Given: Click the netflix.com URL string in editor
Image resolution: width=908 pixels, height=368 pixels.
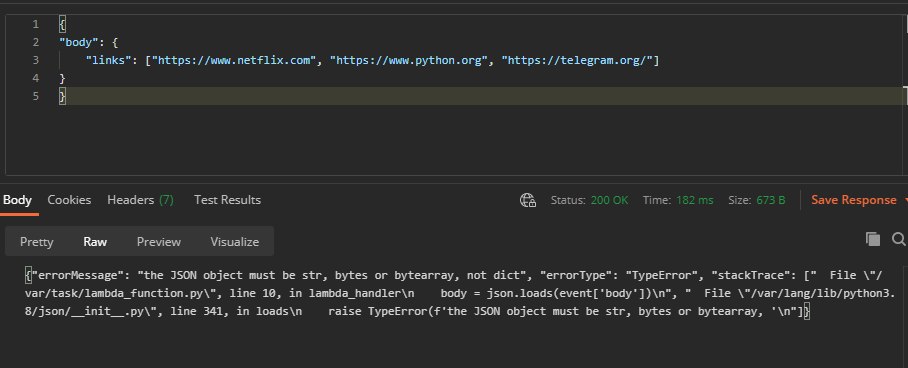Looking at the screenshot, I should click(x=234, y=60).
